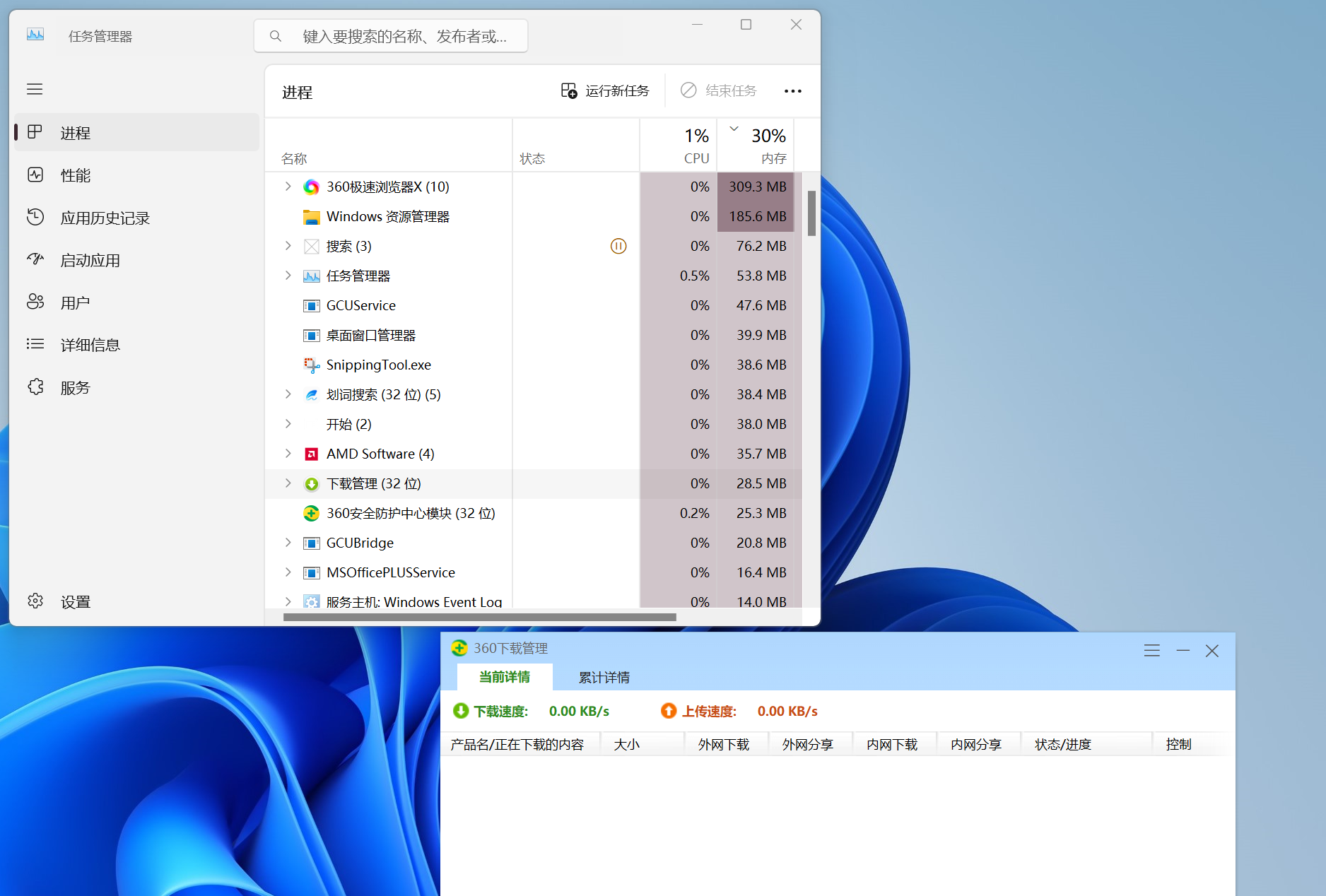Open the 详细信息 details page

(90, 345)
